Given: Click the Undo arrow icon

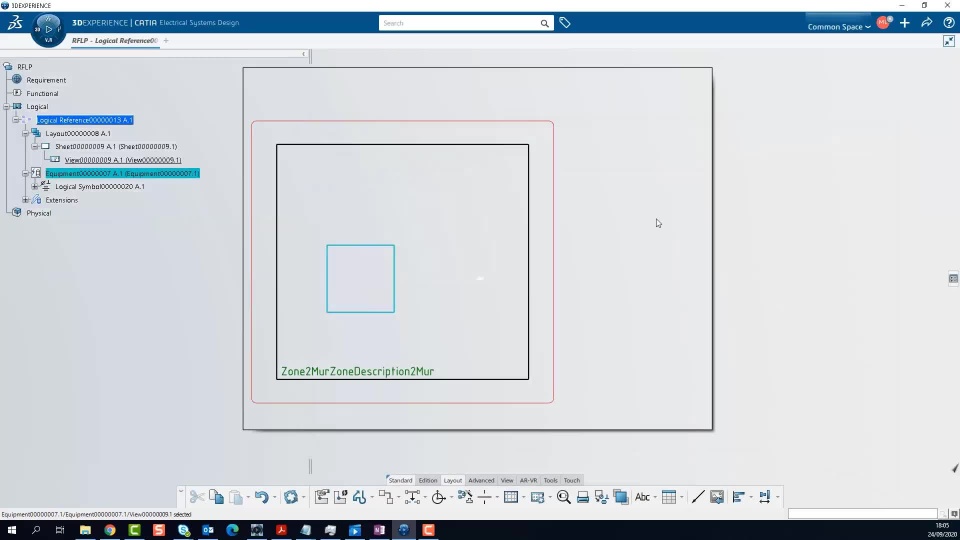Looking at the screenshot, I should (261, 497).
